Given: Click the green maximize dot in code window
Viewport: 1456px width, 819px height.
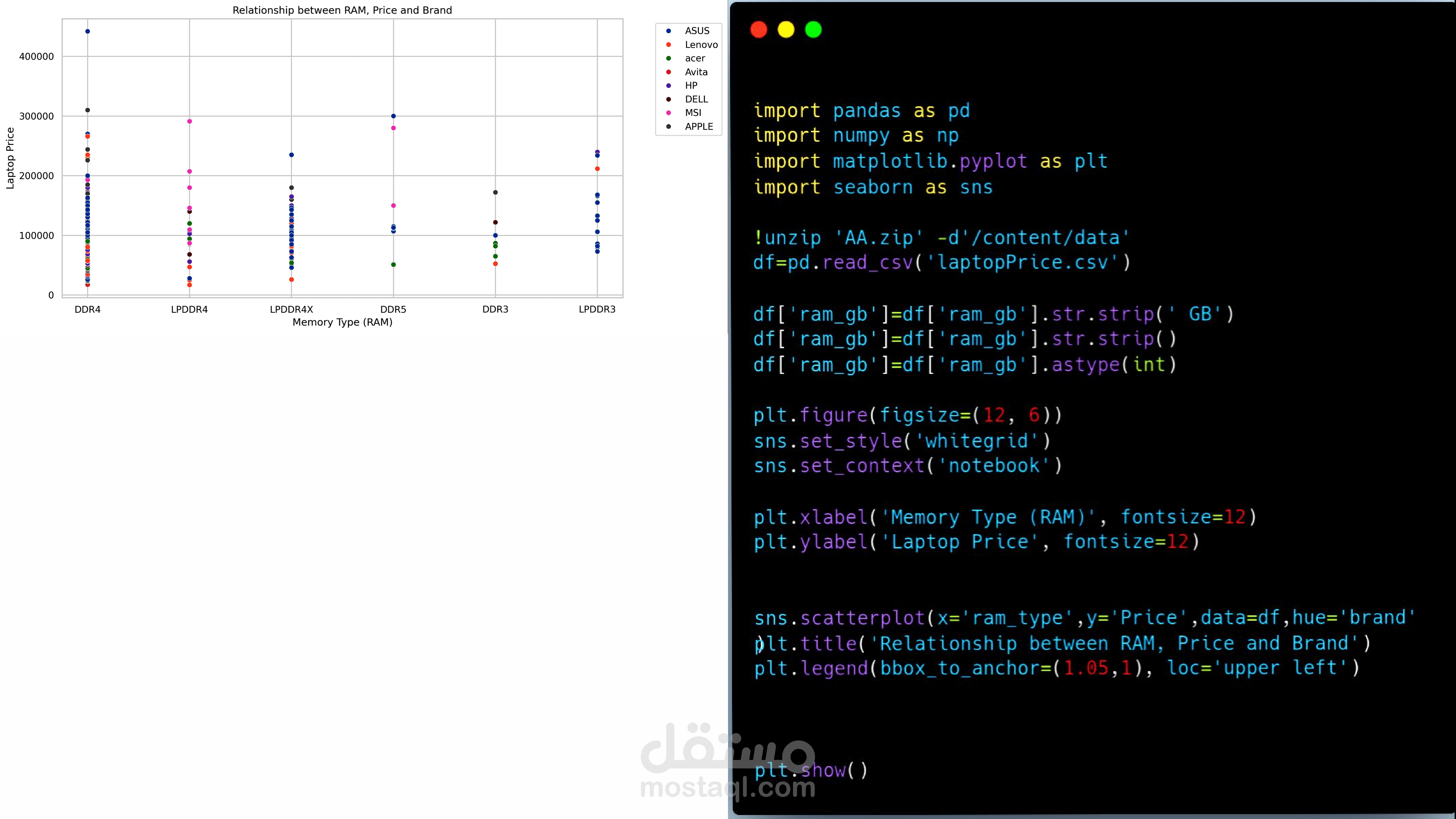Looking at the screenshot, I should coord(813,29).
